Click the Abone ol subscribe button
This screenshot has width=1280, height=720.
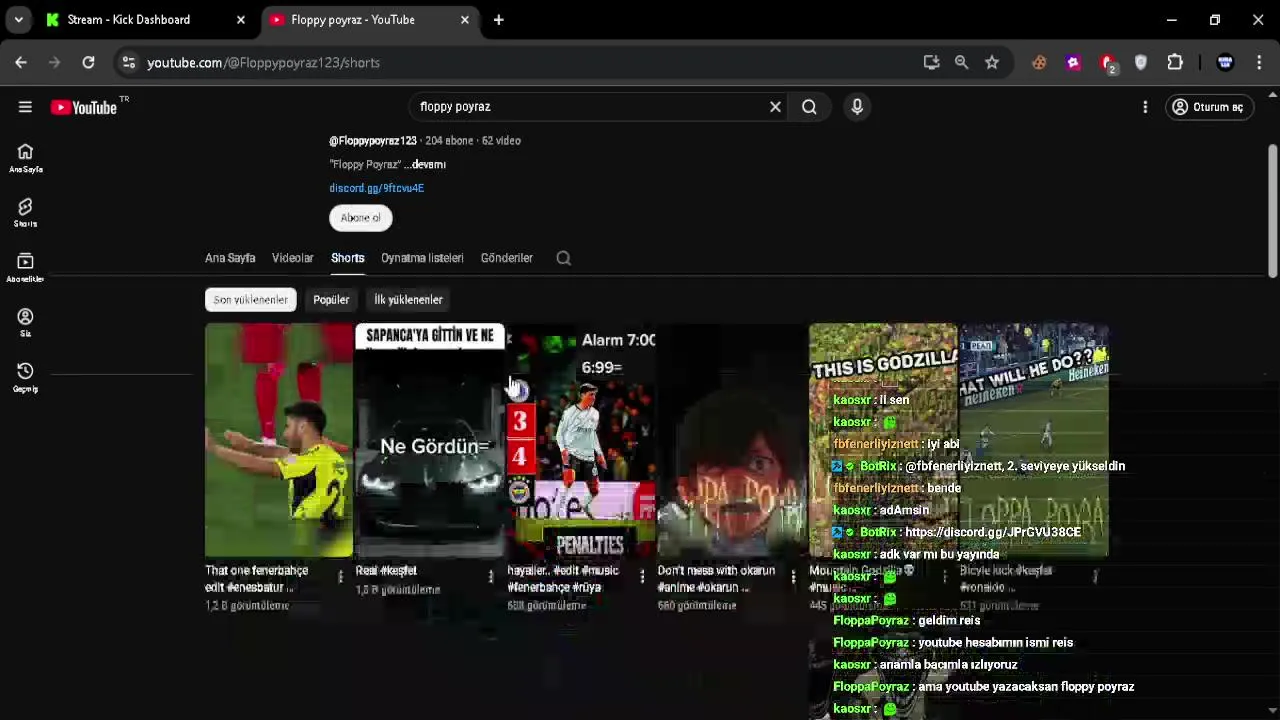(x=361, y=218)
